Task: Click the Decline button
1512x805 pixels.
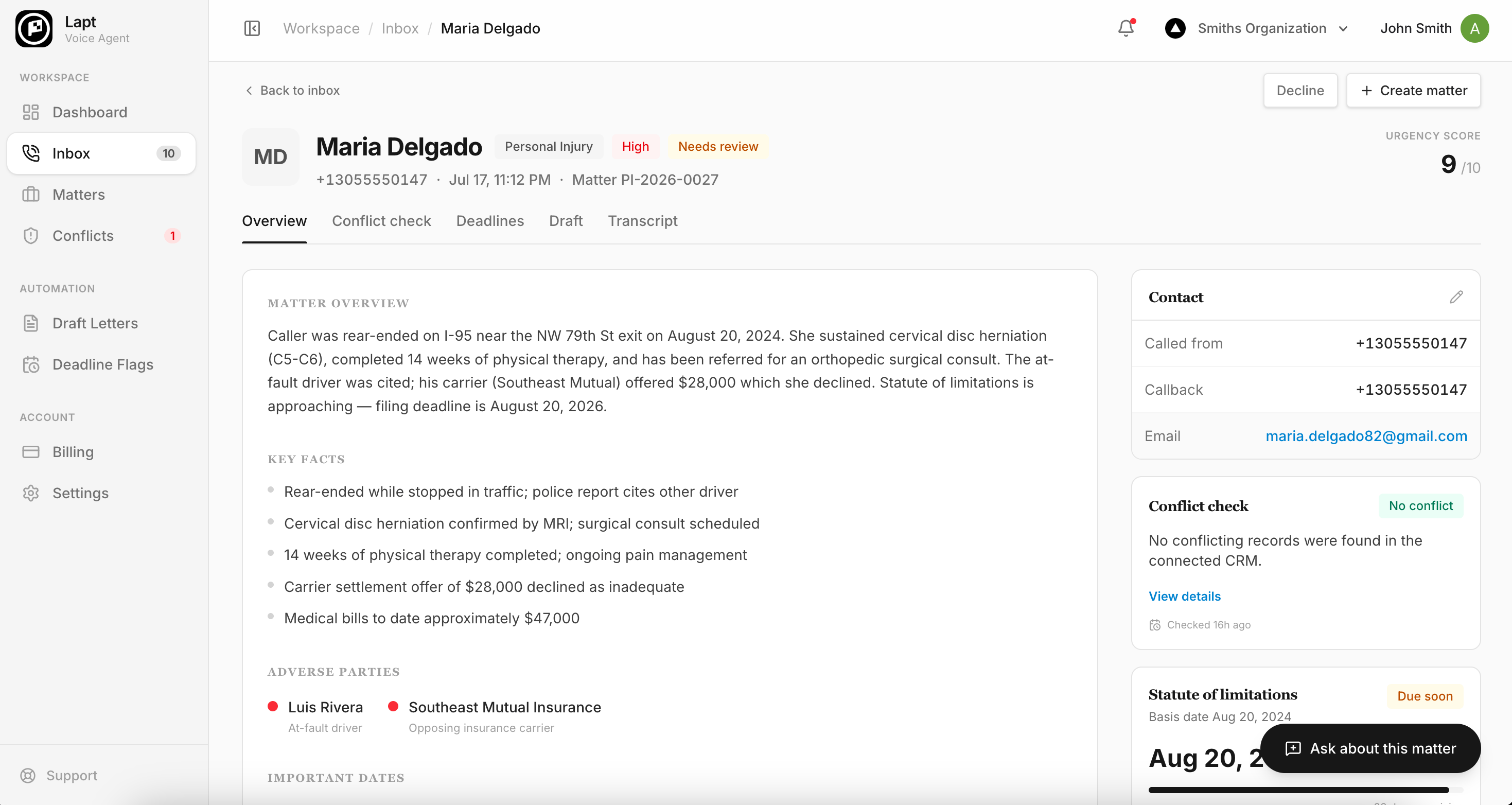Action: 1300,91
